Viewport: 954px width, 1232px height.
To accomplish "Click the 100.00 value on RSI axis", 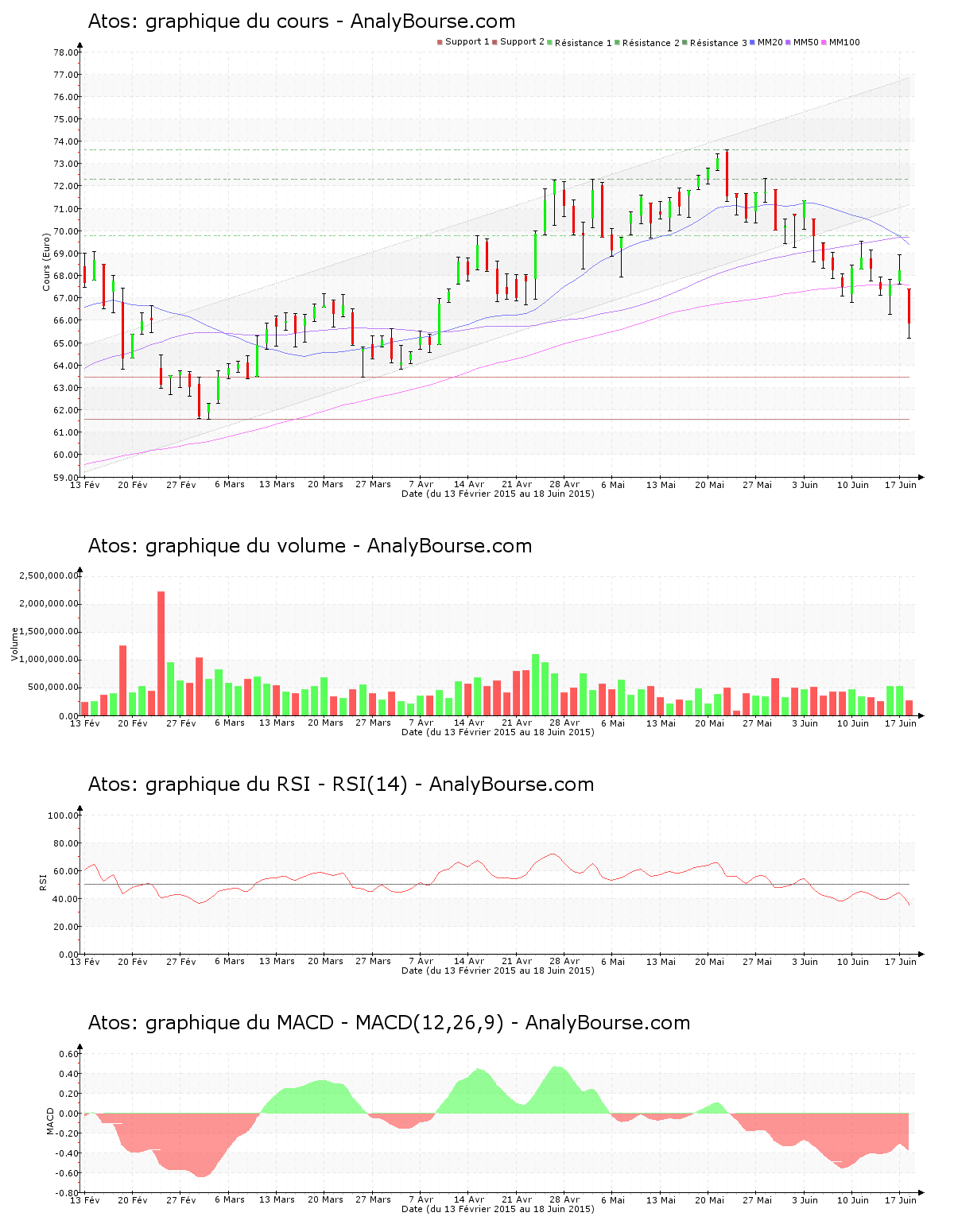I will (x=64, y=816).
